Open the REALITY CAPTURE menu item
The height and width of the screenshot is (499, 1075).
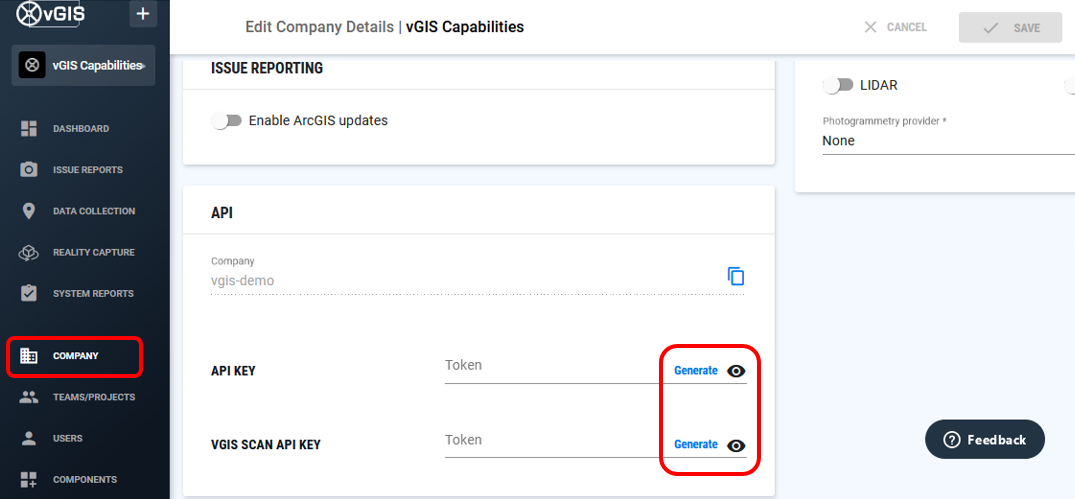[94, 252]
